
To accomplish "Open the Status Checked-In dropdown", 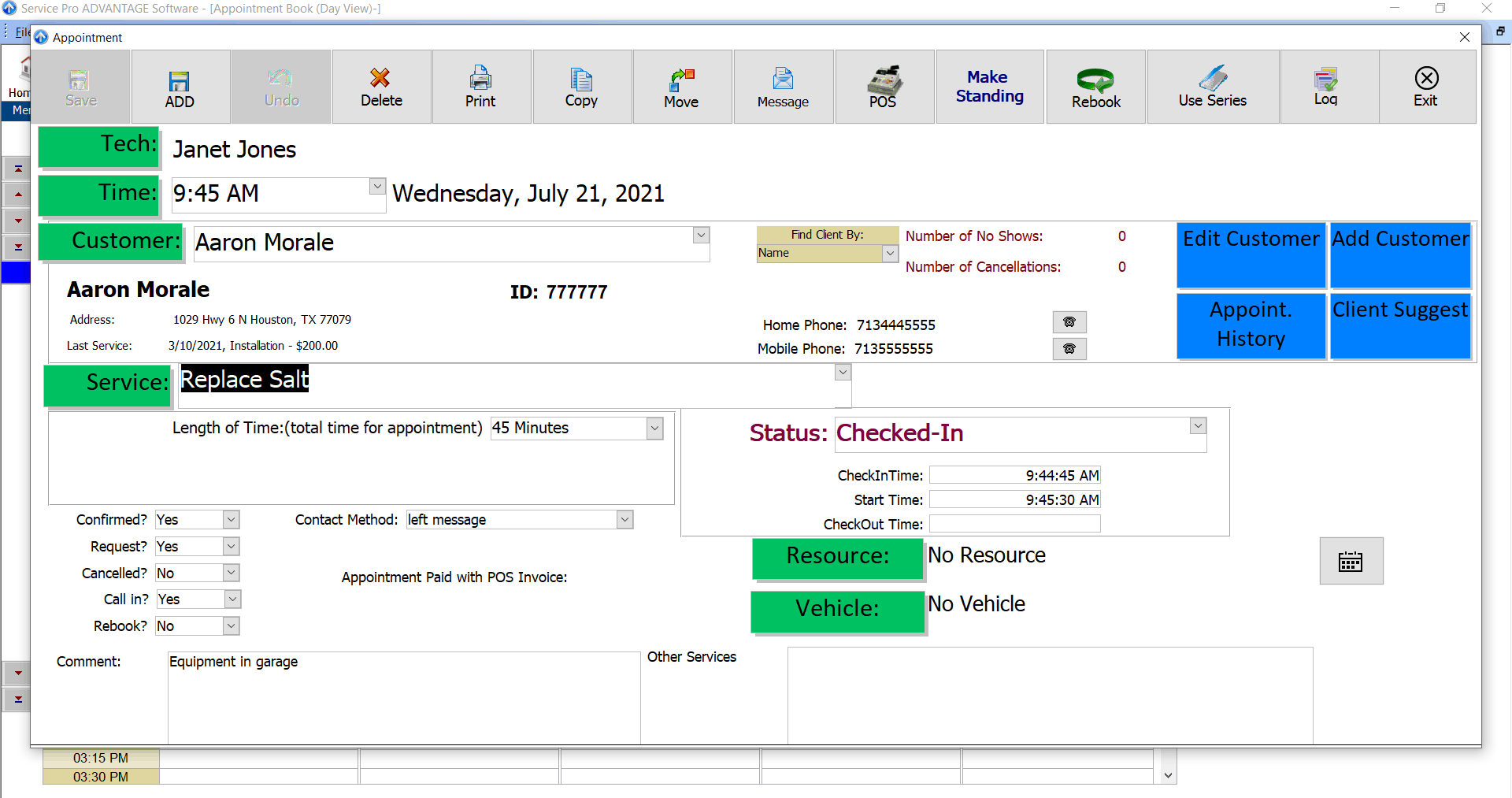I will (1198, 426).
